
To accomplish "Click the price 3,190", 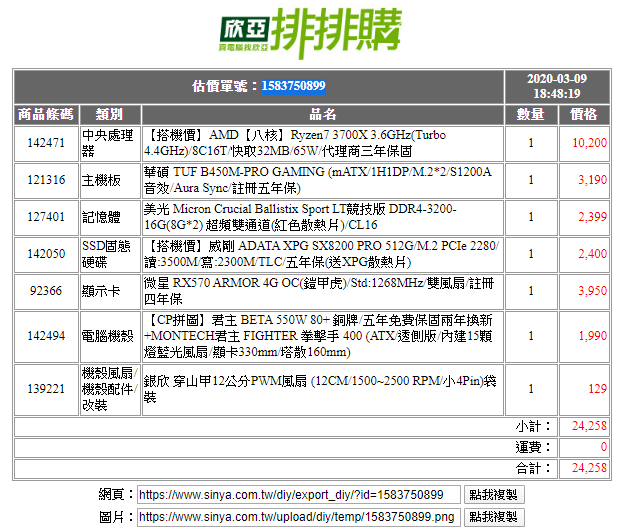I will point(592,180).
